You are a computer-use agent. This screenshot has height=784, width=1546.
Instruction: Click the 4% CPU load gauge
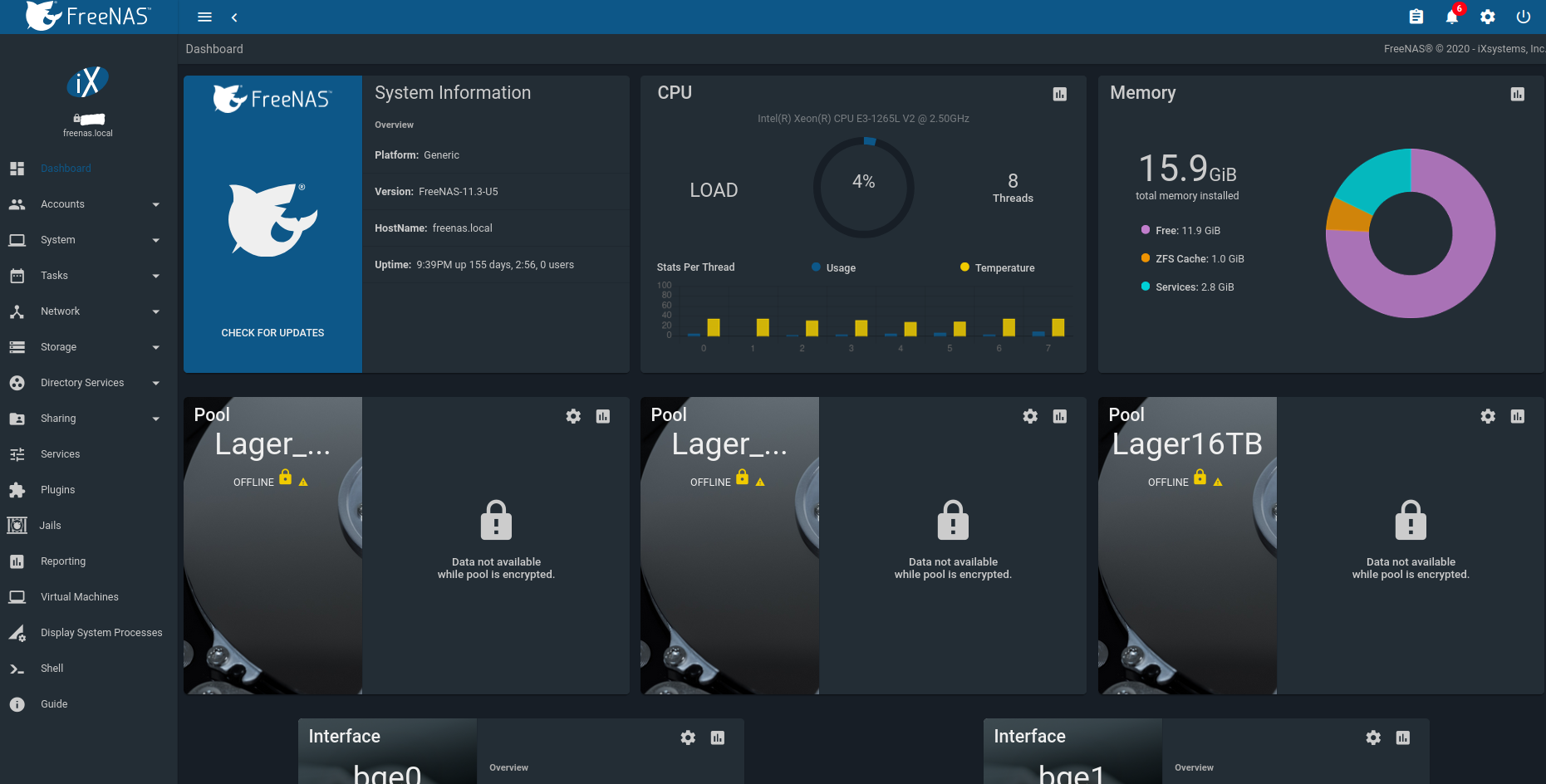click(x=864, y=188)
